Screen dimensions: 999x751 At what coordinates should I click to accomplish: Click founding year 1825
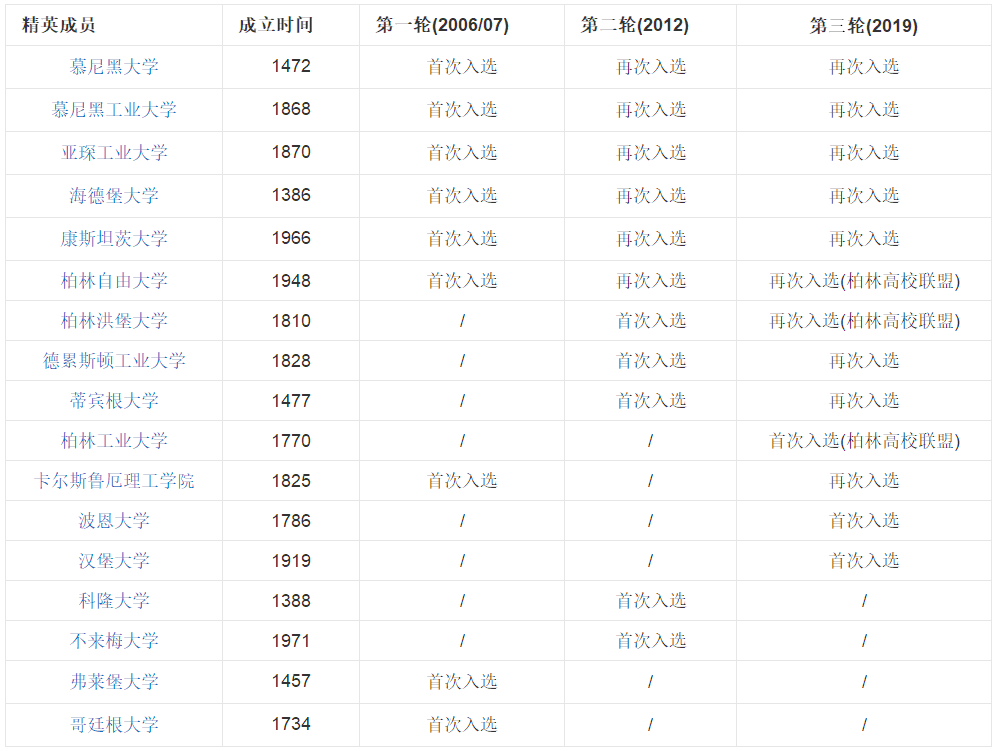291,481
